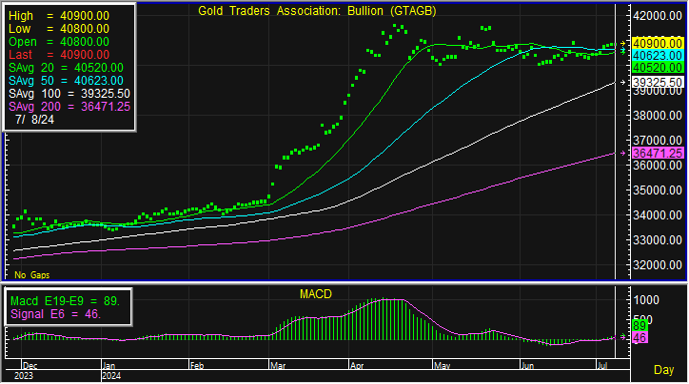
Task: Click the SAvg 20 legend entry
Action: pyautogui.click(x=66, y=68)
